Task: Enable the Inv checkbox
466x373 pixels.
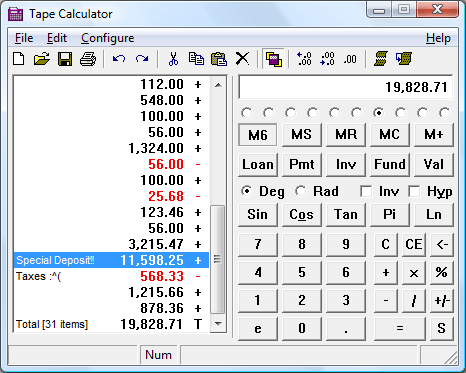Action: 380,191
